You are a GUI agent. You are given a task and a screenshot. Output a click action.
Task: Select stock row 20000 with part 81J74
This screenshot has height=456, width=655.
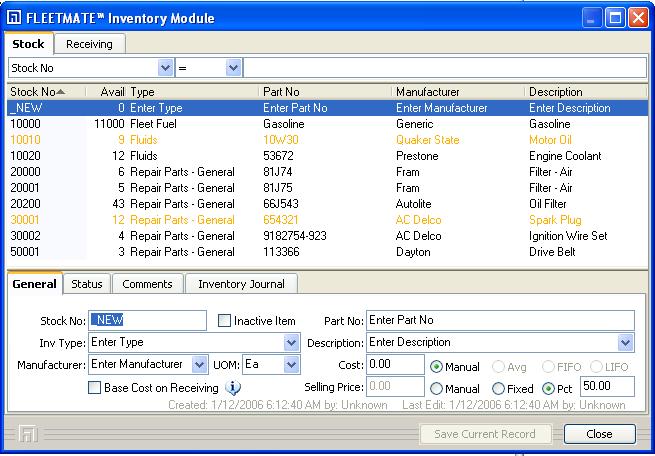328,172
